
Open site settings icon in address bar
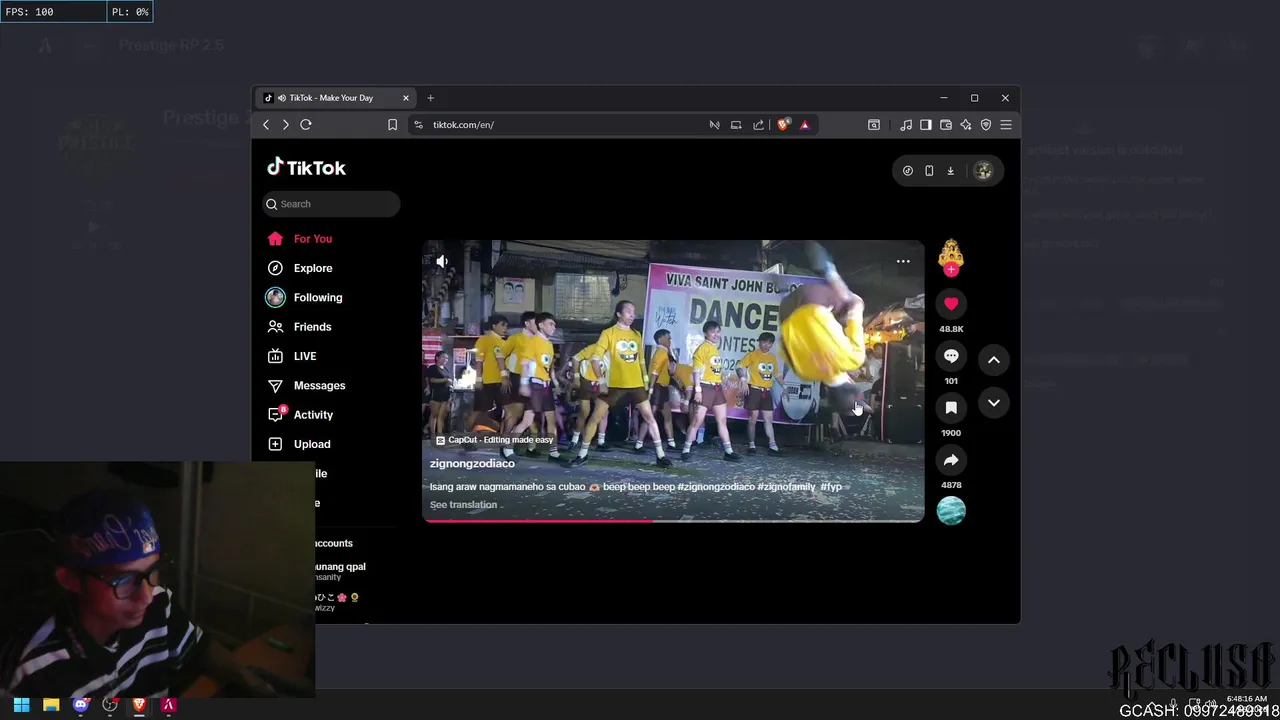click(418, 125)
